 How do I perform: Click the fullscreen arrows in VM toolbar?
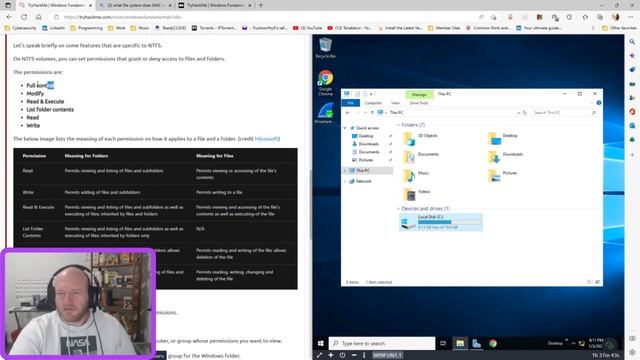point(319,355)
